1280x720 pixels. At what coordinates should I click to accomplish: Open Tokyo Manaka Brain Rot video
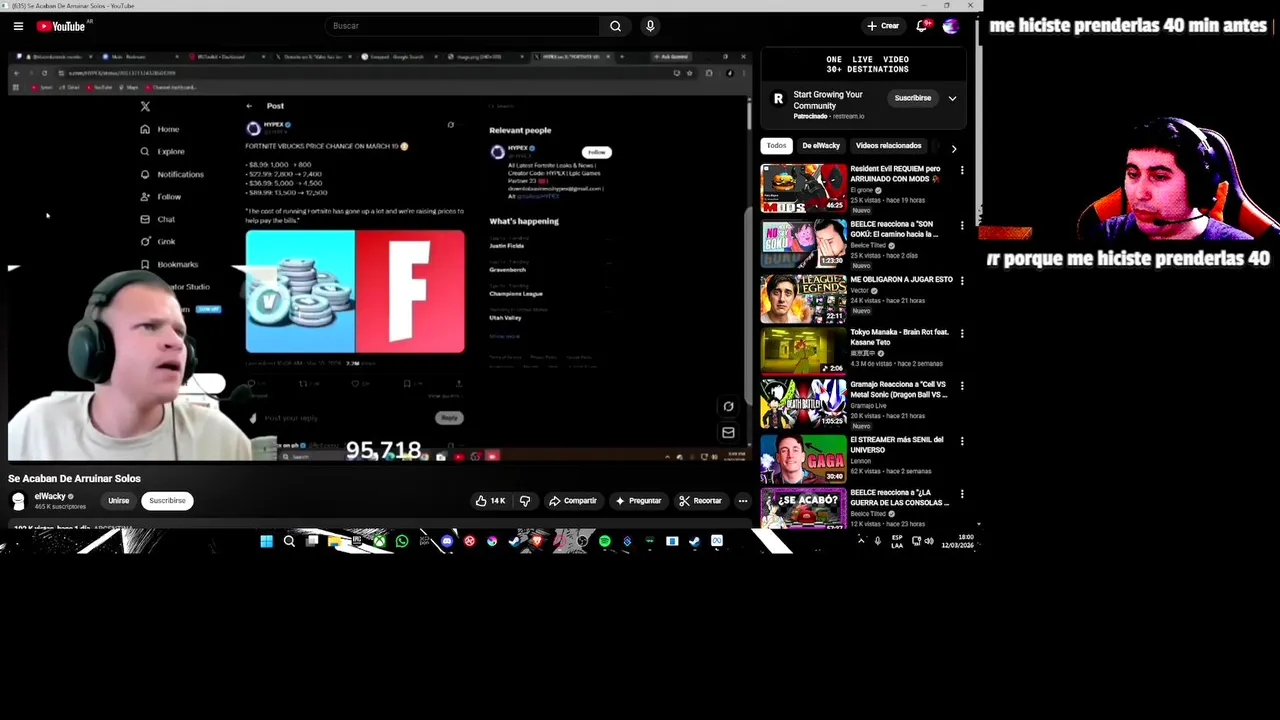point(803,352)
